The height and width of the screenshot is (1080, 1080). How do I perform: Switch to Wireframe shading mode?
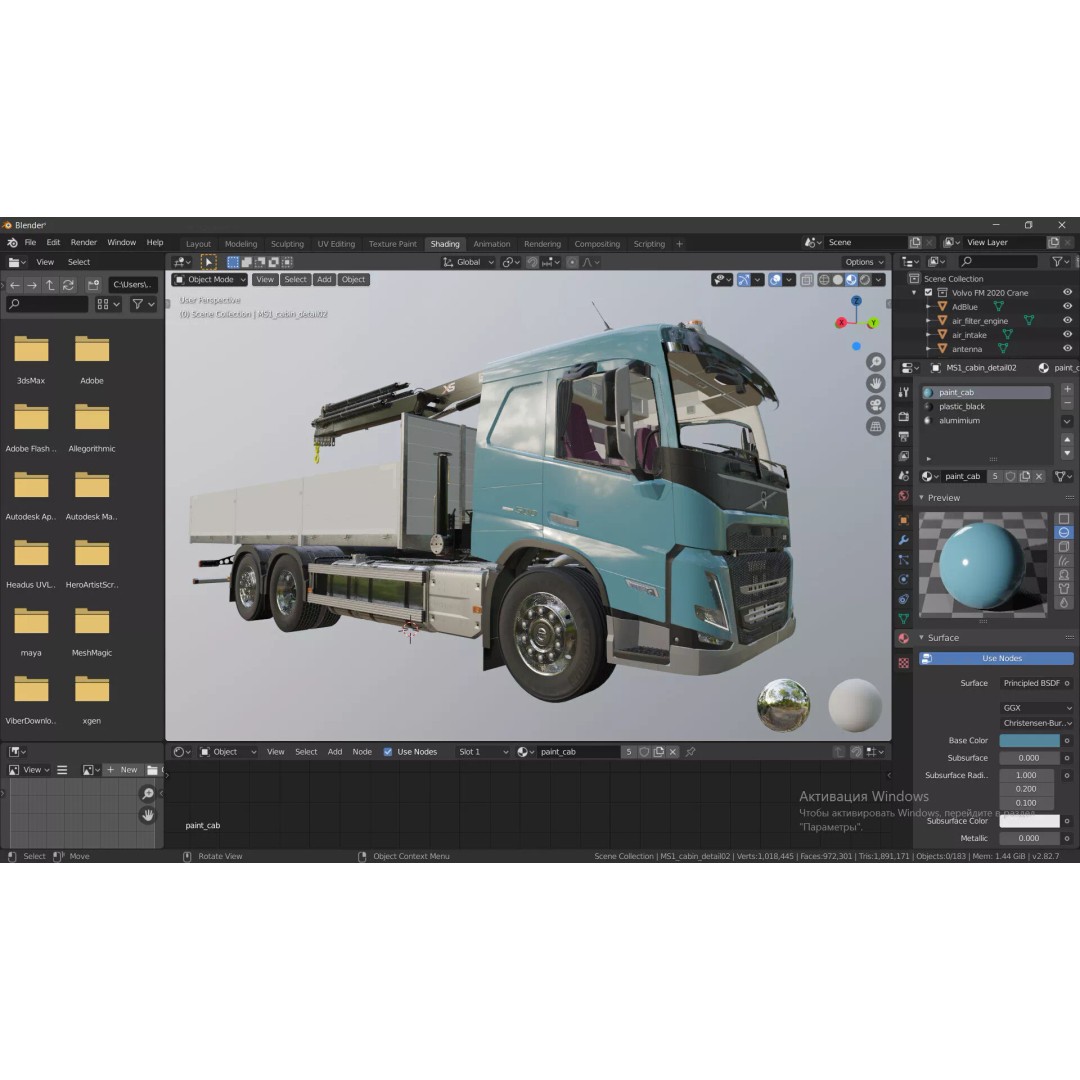coord(824,280)
